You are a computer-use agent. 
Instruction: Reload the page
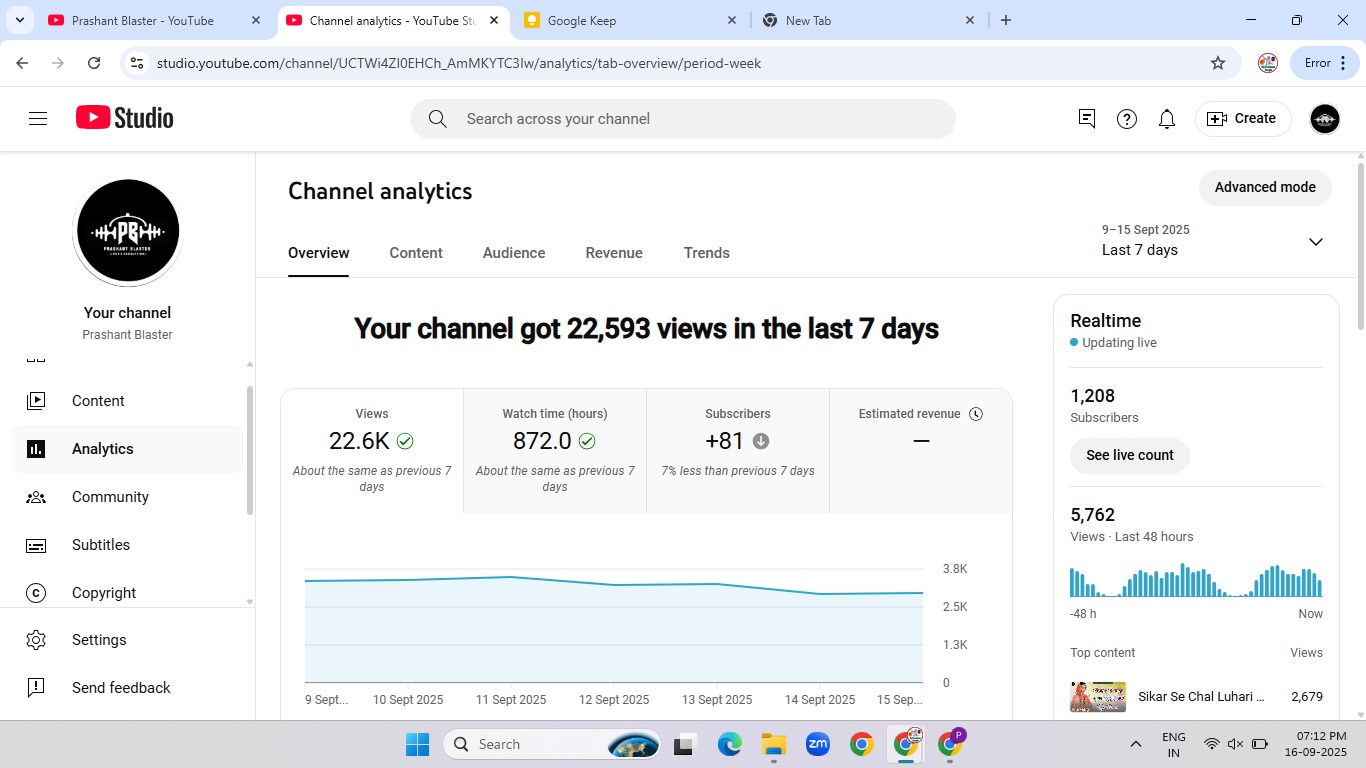pyautogui.click(x=94, y=63)
